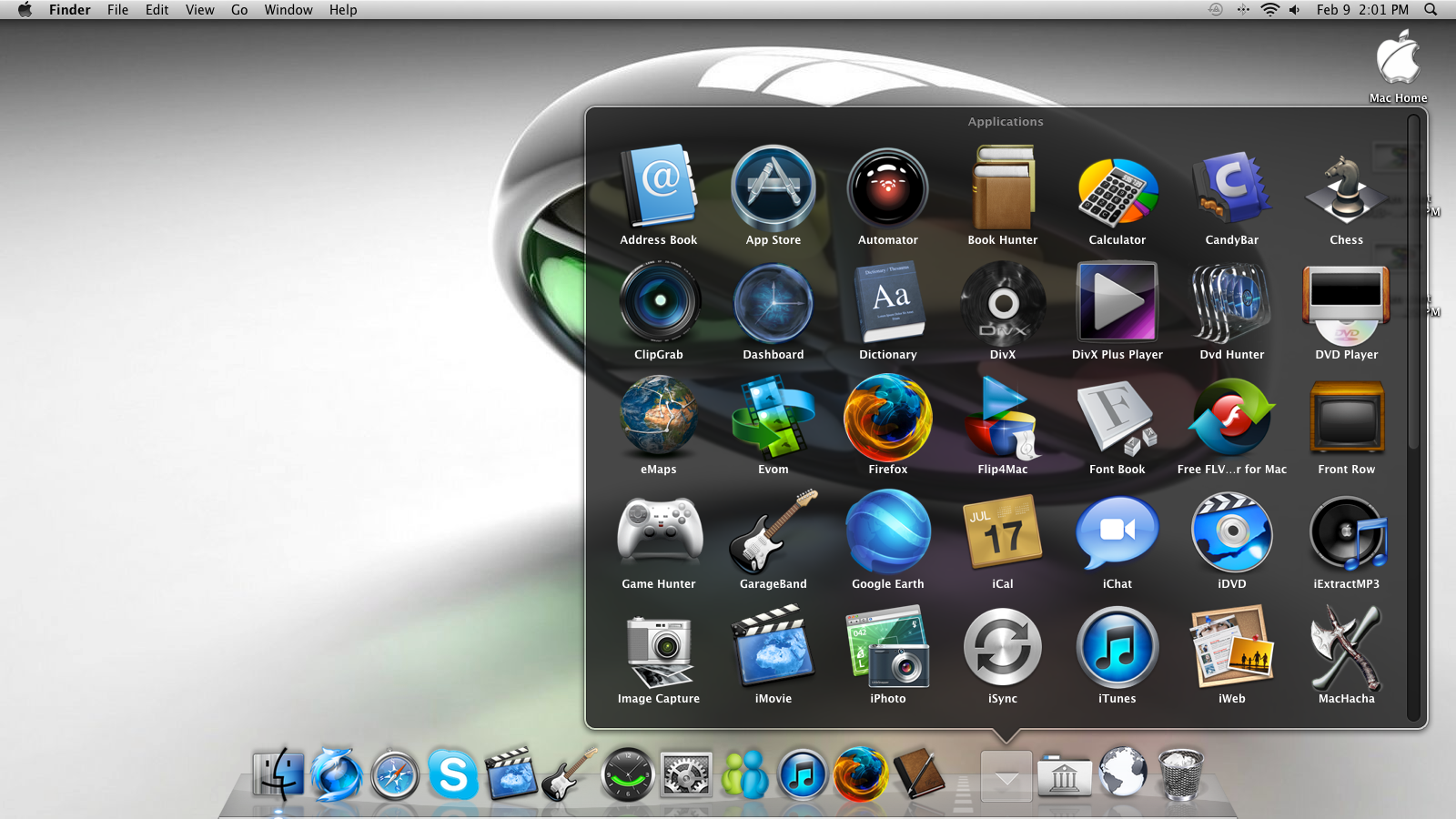Click the date and time in the menu bar
1456x819 pixels.
pyautogui.click(x=1362, y=9)
